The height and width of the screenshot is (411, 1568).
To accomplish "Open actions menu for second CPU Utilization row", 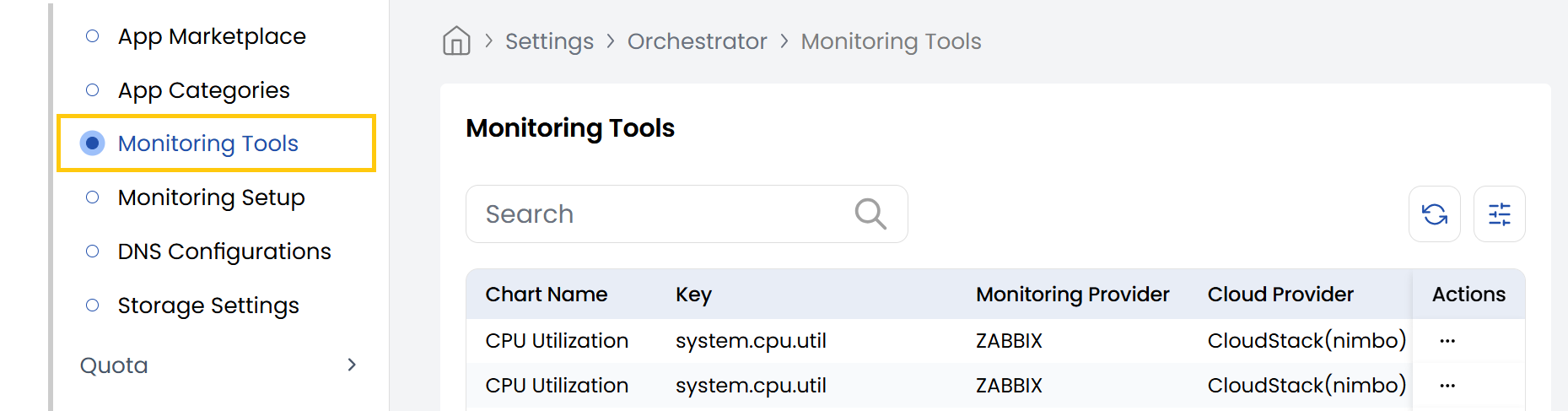I will (x=1447, y=386).
